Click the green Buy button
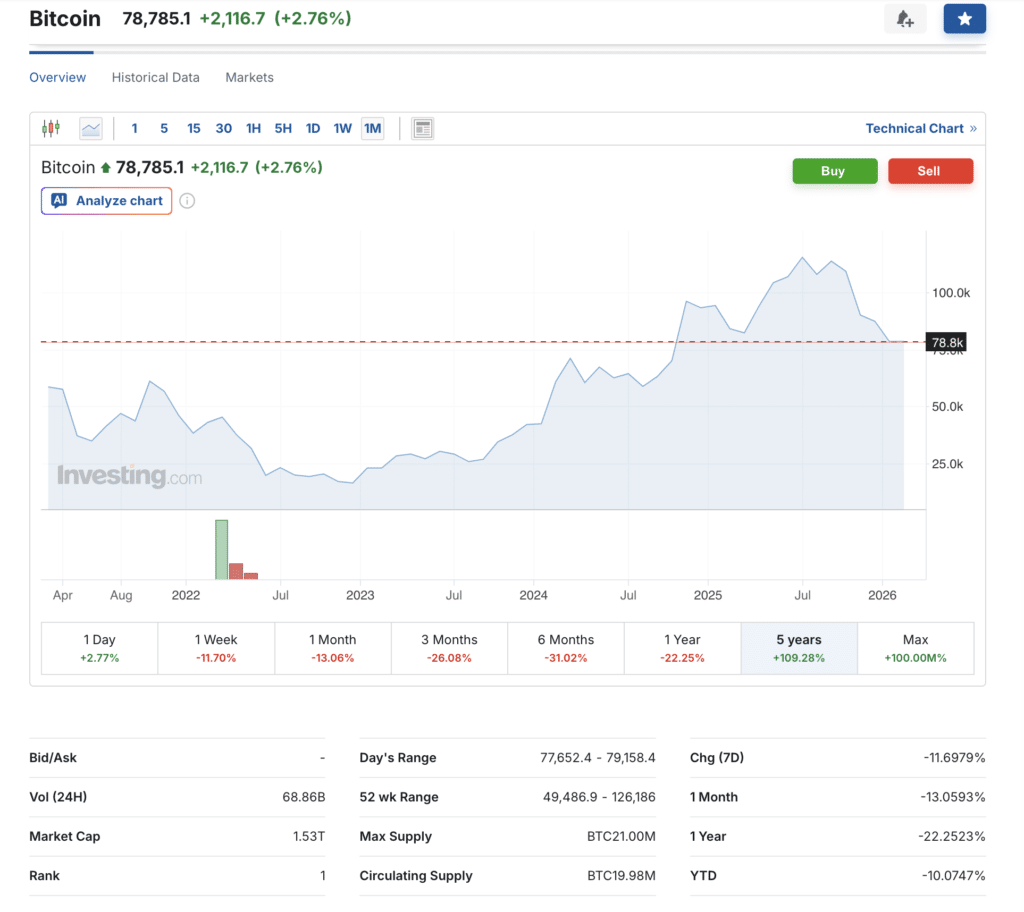The height and width of the screenshot is (912, 1024). point(835,171)
